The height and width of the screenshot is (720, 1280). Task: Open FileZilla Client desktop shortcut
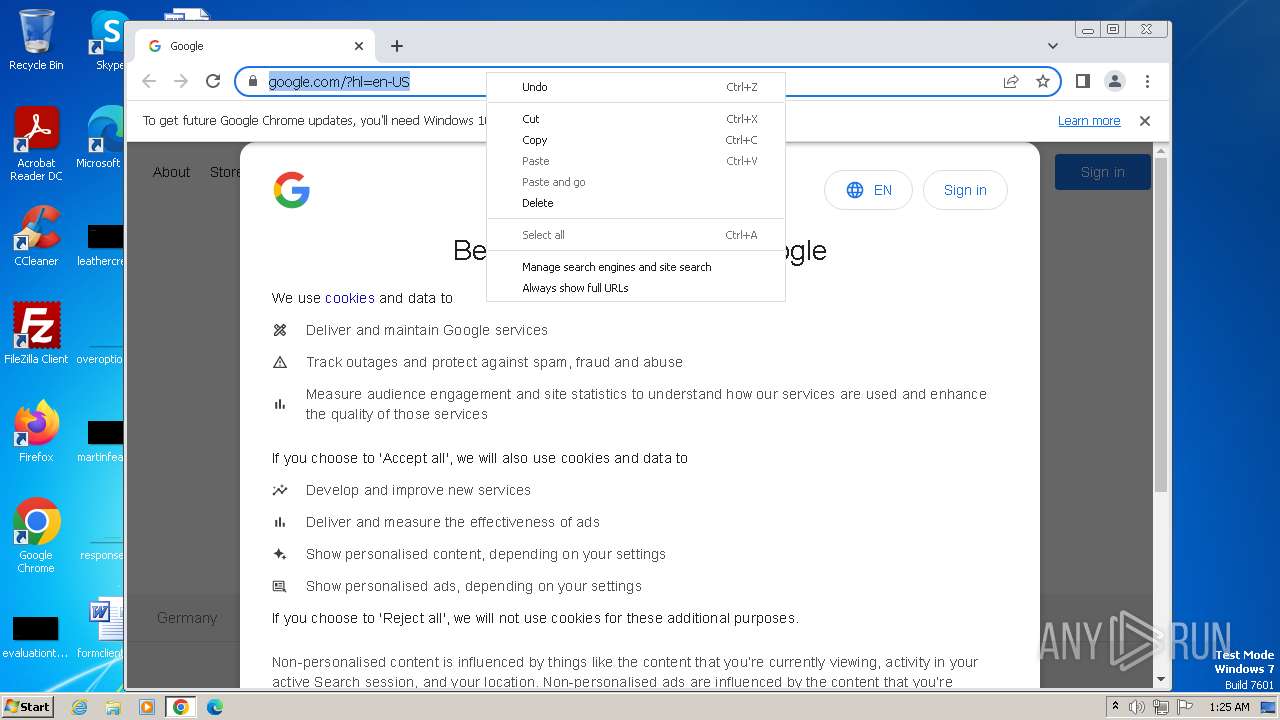(x=36, y=333)
